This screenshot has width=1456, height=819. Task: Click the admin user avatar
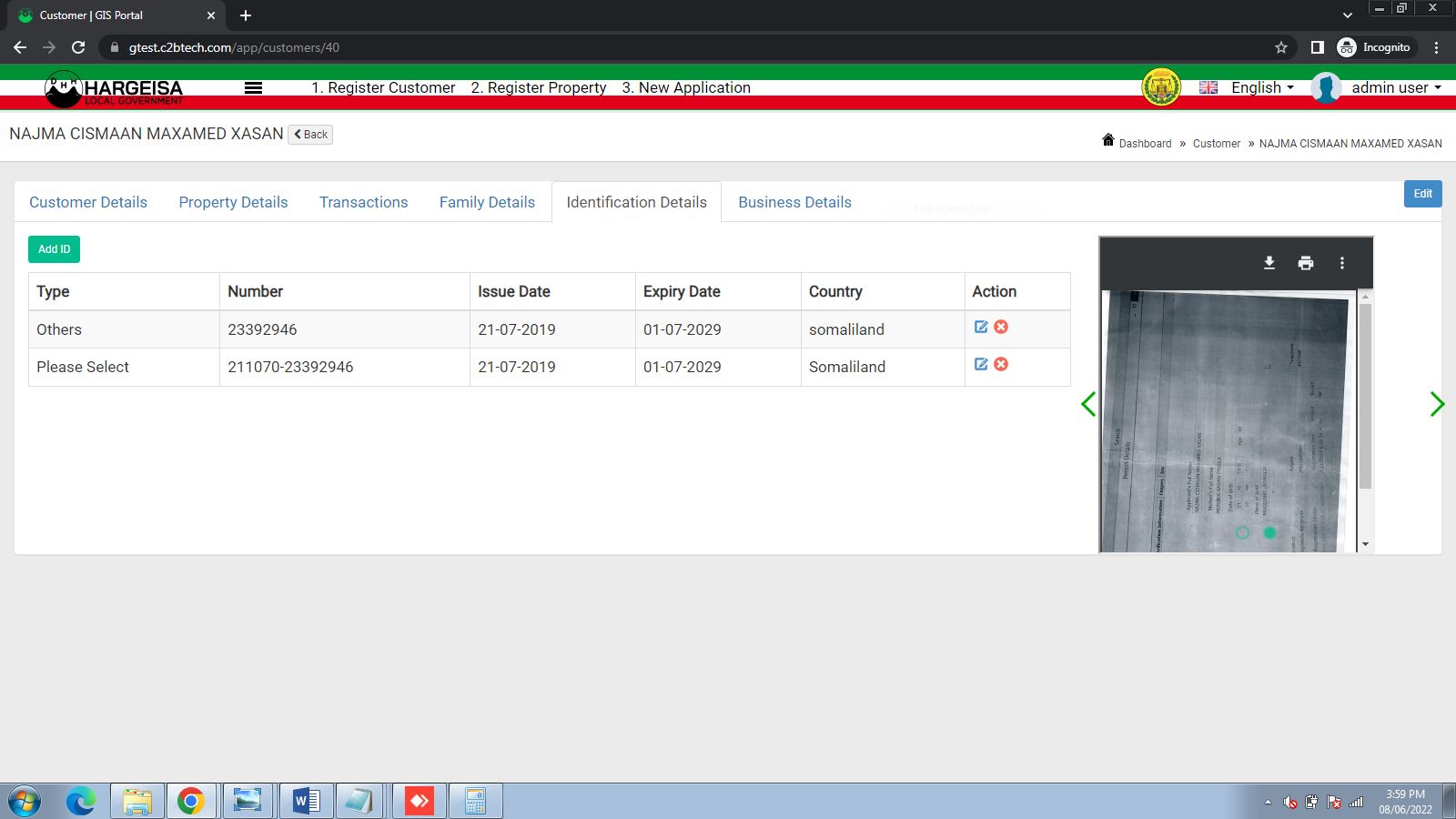1326,88
